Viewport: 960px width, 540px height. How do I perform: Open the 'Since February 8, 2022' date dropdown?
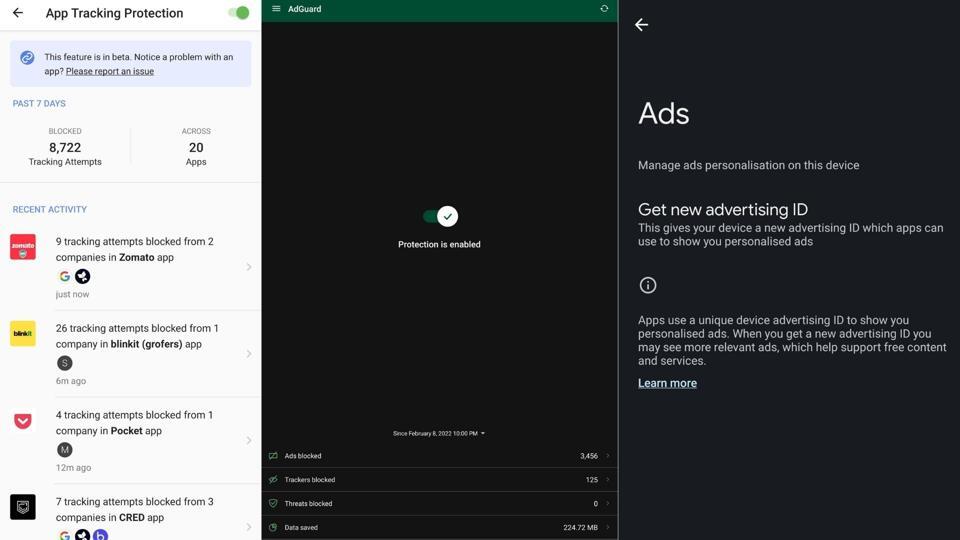pos(439,433)
